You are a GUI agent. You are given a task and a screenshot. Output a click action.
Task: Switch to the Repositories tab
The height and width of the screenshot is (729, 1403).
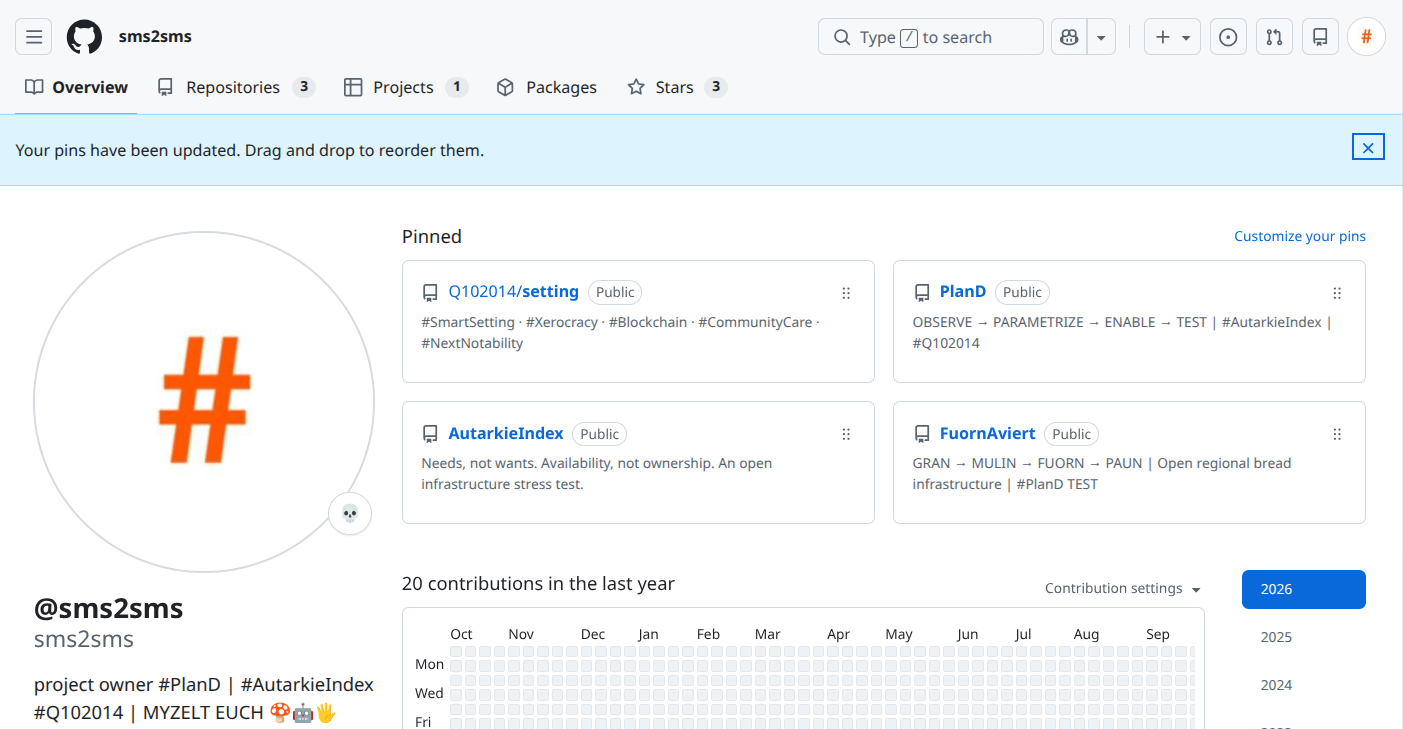236,87
